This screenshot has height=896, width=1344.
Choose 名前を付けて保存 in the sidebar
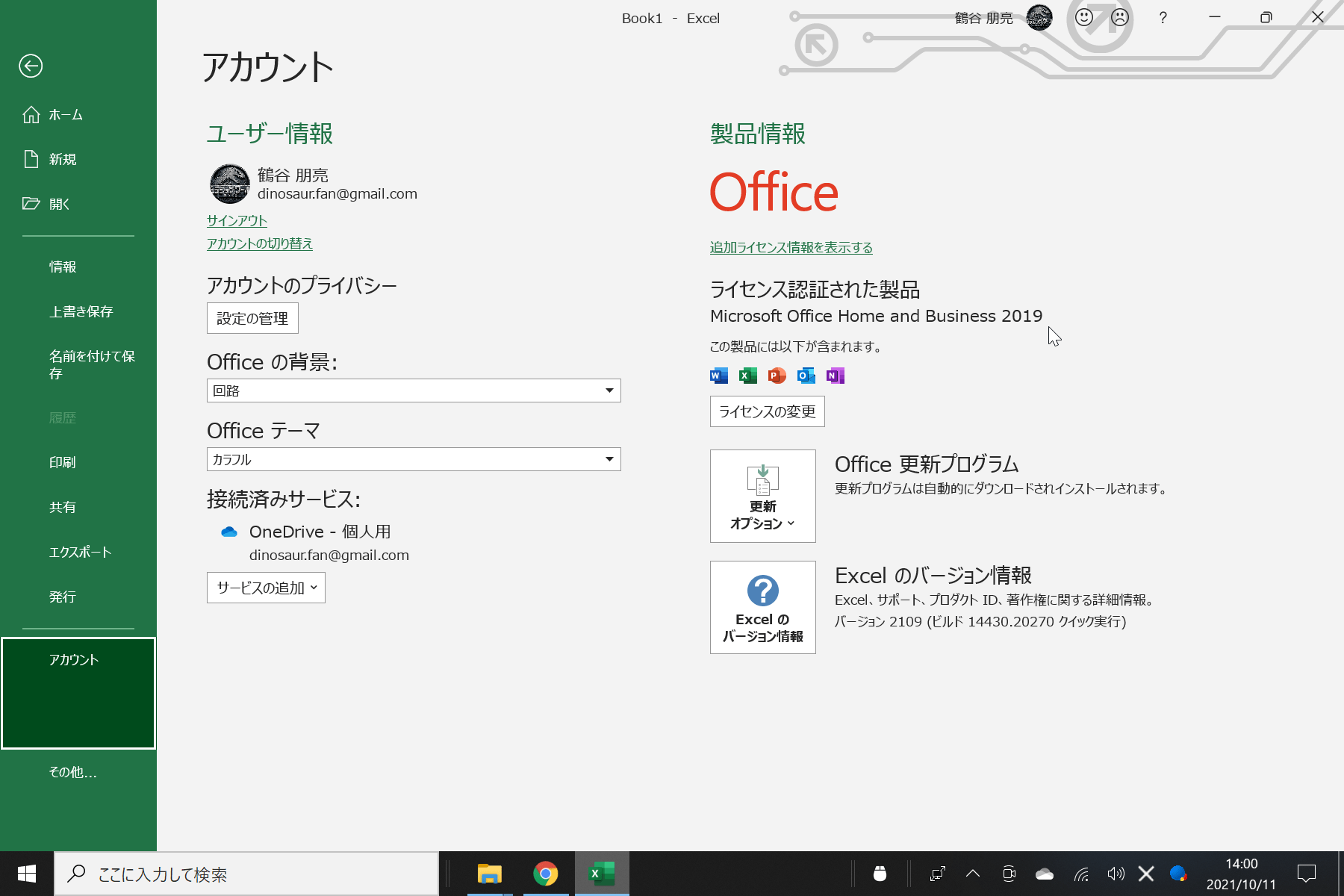click(78, 364)
